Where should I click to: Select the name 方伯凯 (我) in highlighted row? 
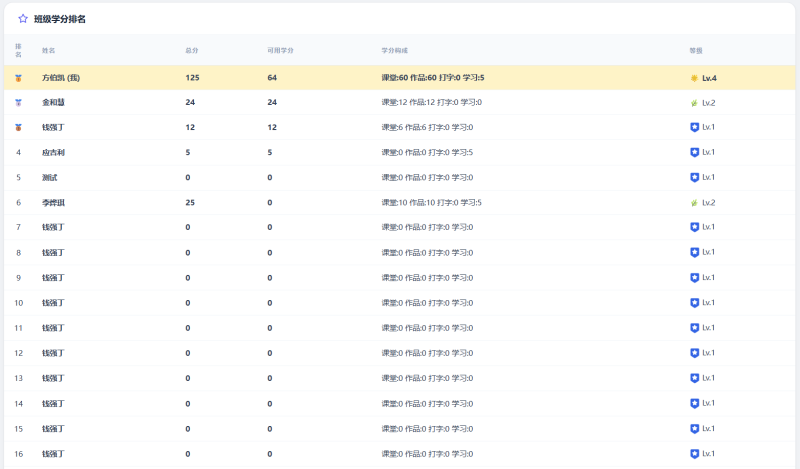(x=61, y=78)
